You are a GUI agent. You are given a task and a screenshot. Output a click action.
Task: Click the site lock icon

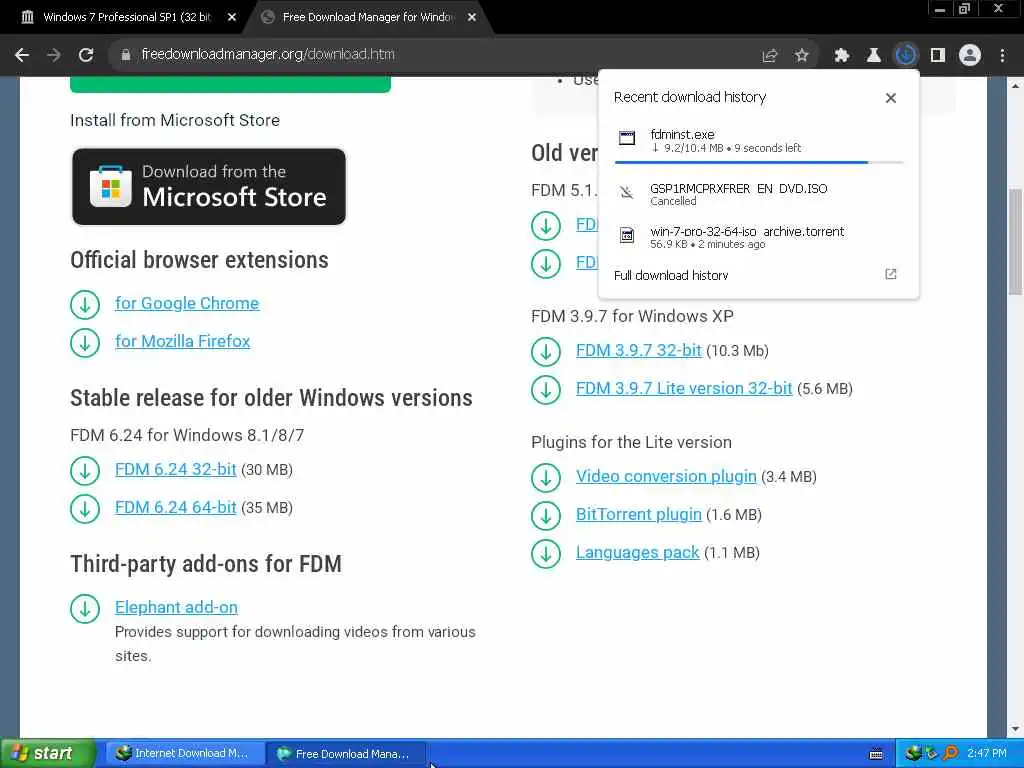click(x=125, y=55)
